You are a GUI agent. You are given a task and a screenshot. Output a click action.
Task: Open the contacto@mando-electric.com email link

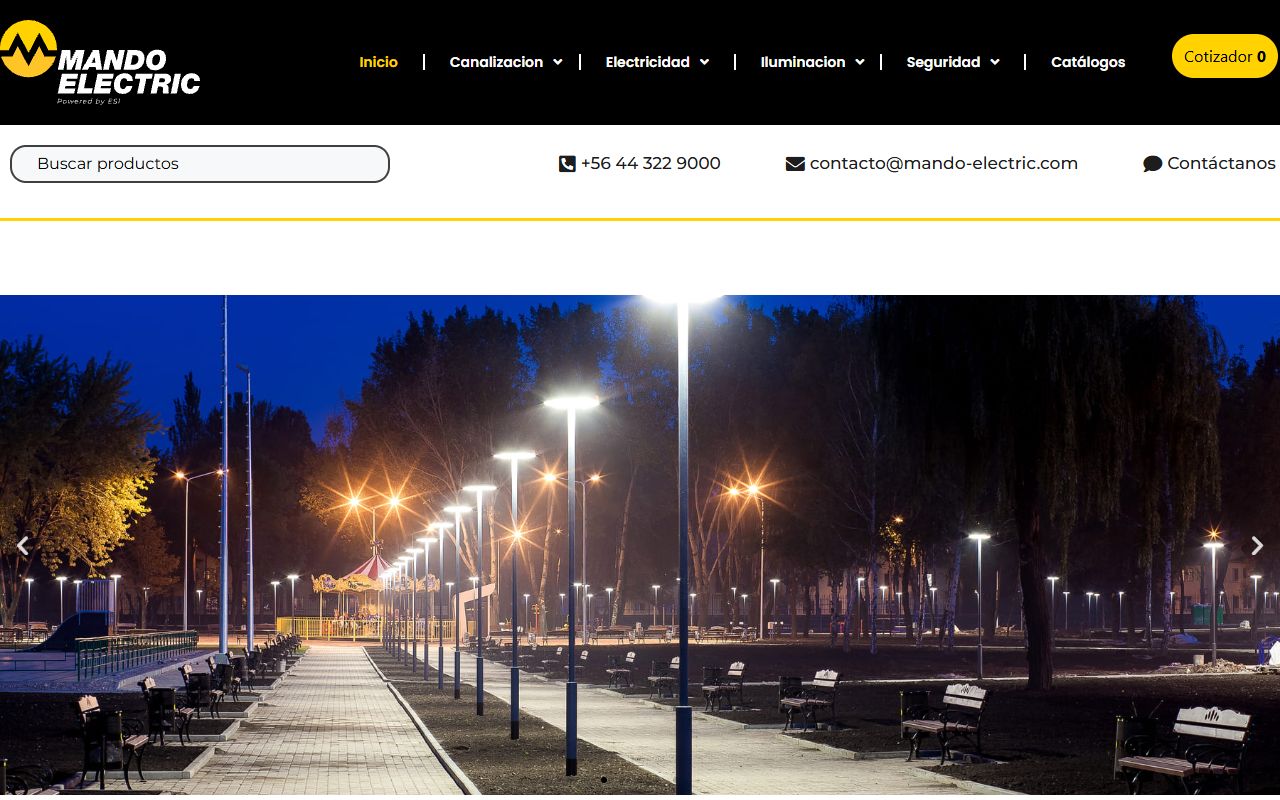coord(944,163)
